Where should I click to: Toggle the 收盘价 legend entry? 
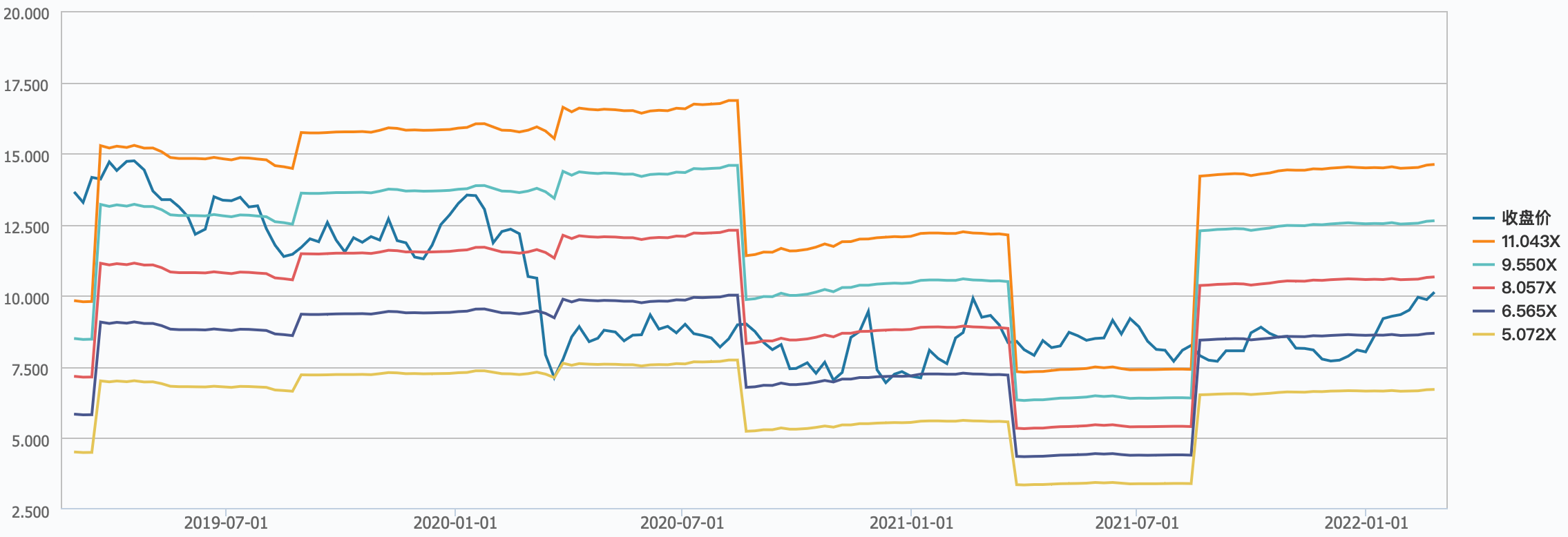click(1526, 218)
